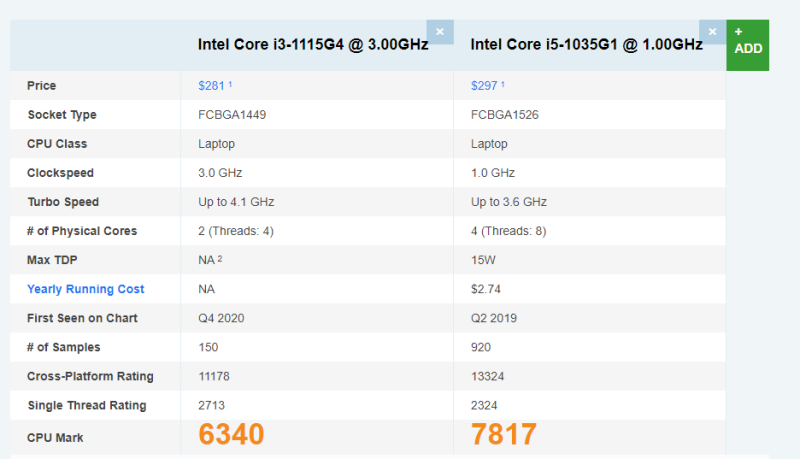Open the Yearly Running Cost link
This screenshot has height=459, width=800.
point(86,289)
